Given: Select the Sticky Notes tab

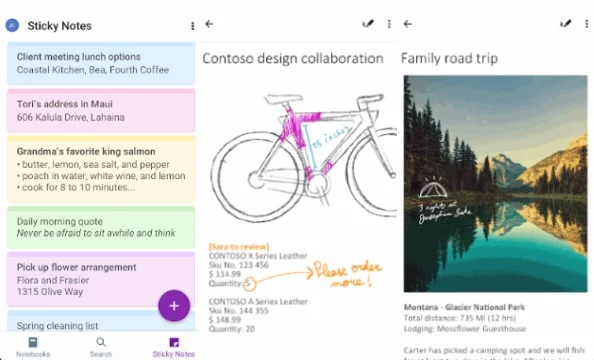Looking at the screenshot, I should point(174,347).
